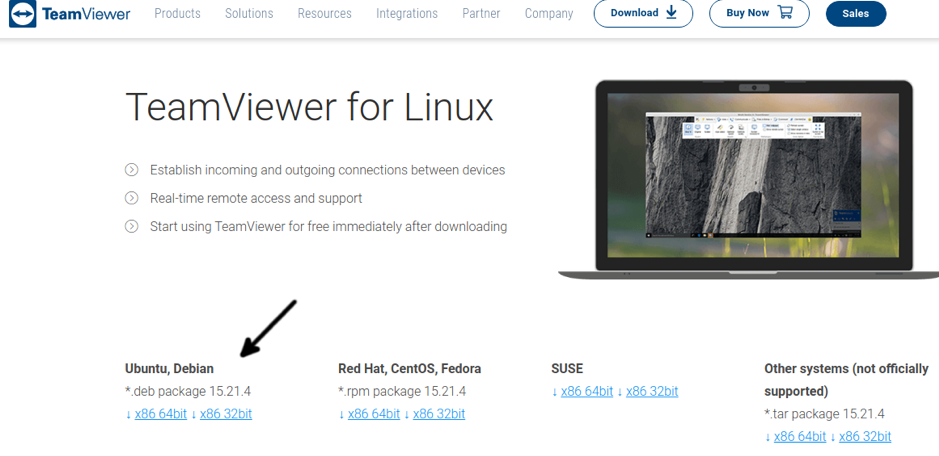Click the 'Red Hat, CentOS, Fedora' heading
Screen dimensions: 939x456
410,369
